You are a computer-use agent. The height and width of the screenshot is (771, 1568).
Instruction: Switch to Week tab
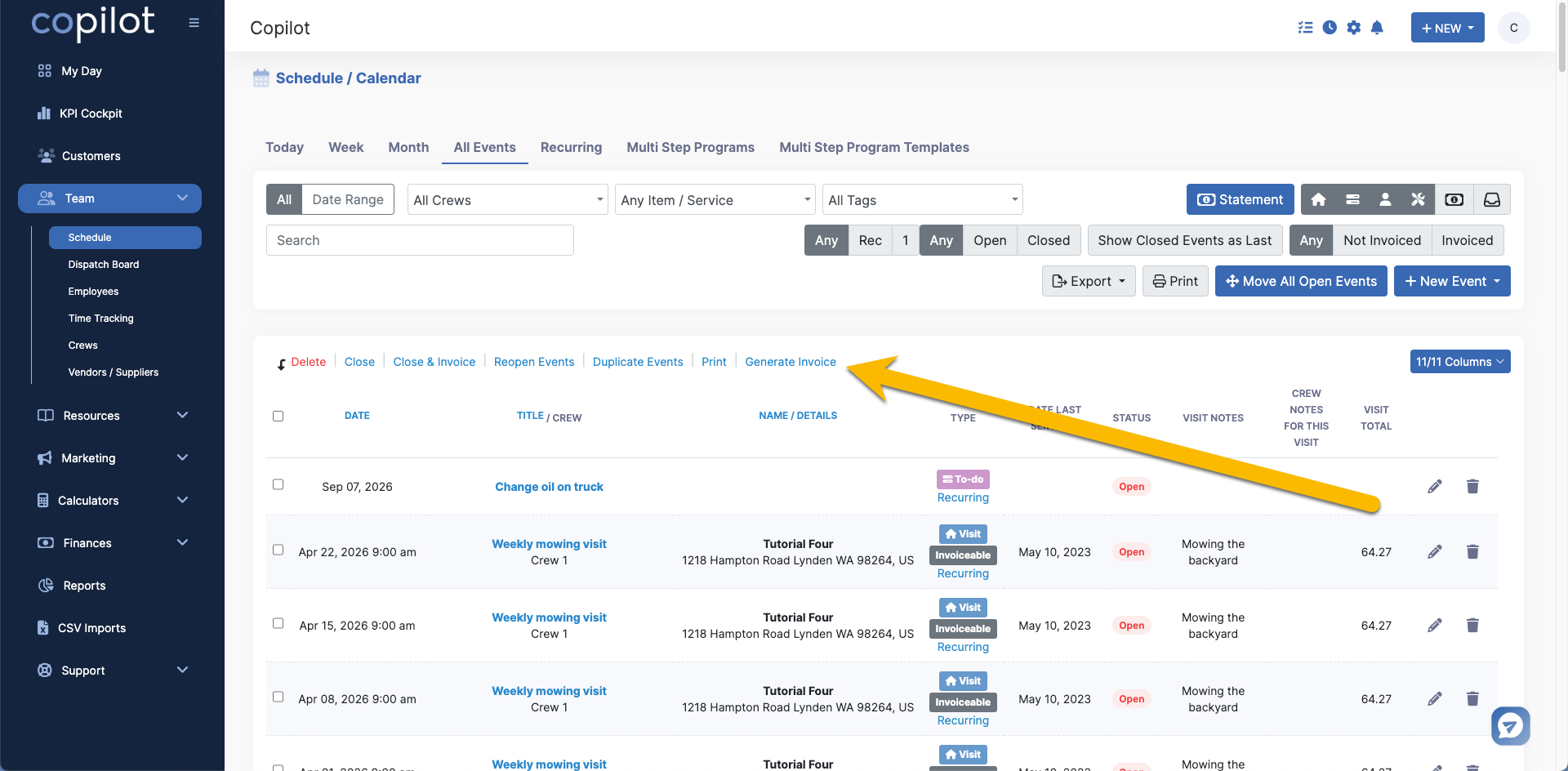(x=345, y=147)
